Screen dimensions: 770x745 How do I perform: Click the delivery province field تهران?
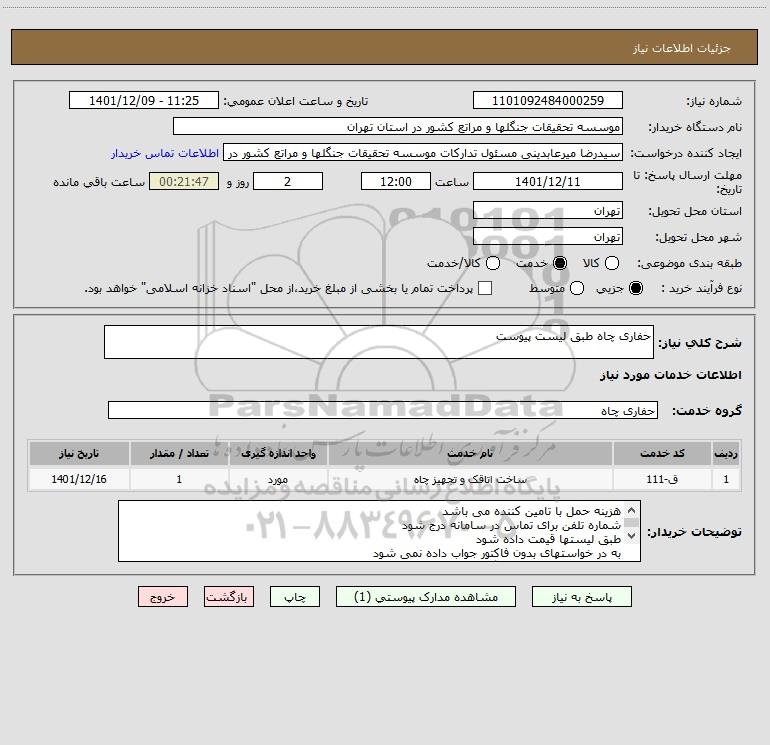(548, 211)
